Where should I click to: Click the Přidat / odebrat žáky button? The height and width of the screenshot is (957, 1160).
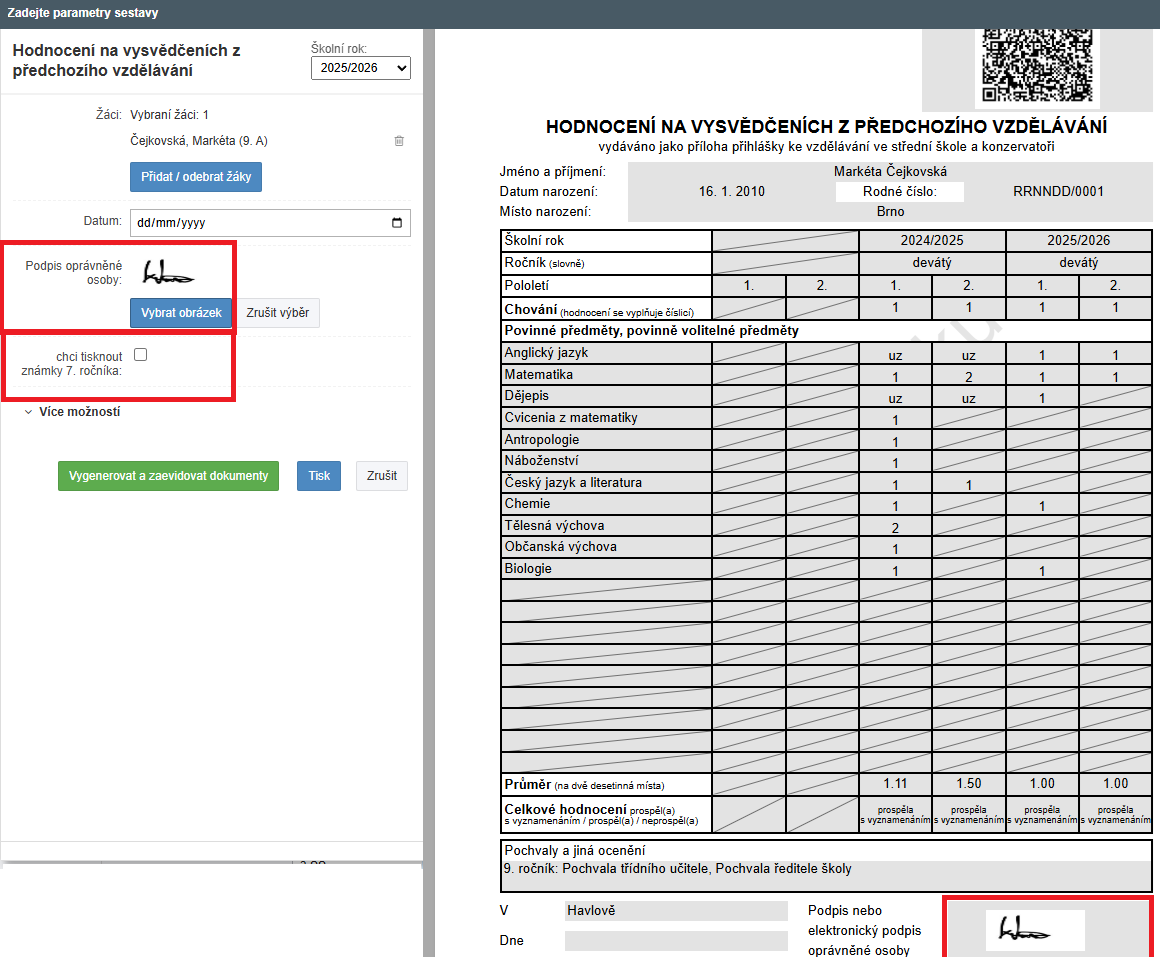point(196,178)
